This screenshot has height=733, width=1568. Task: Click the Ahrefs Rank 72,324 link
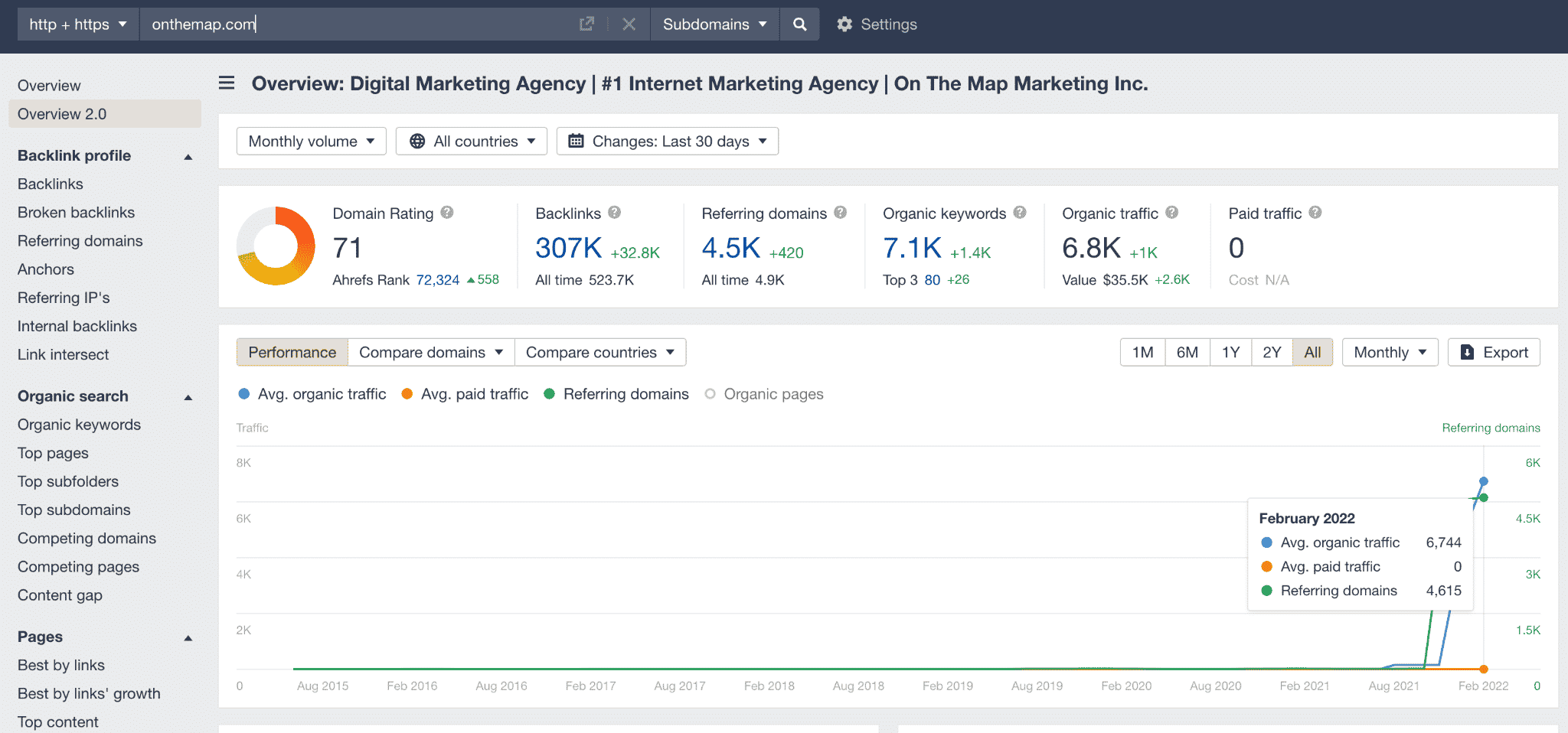pos(438,280)
